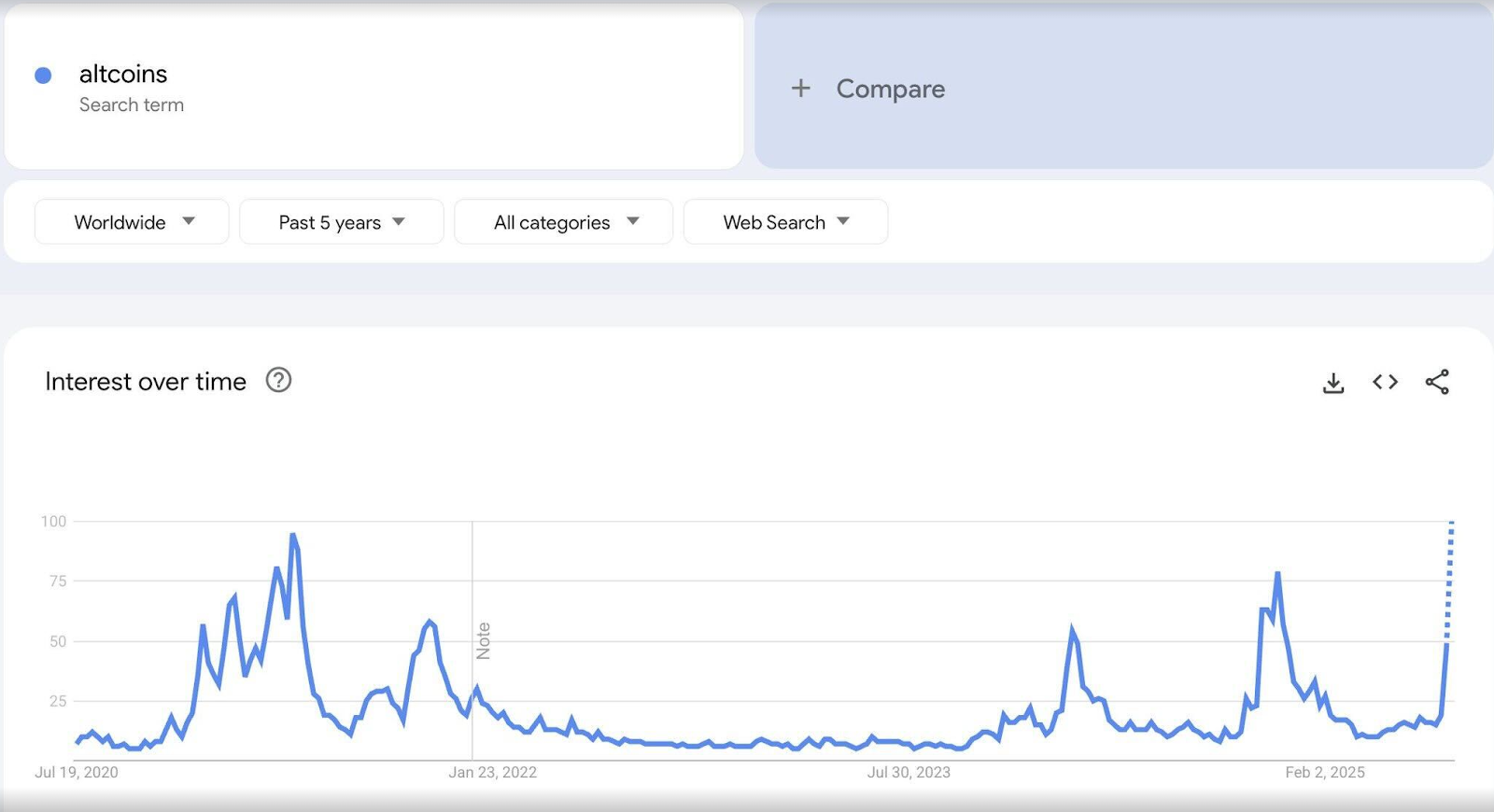The height and width of the screenshot is (812, 1494).
Task: Click the share chart icon
Action: (x=1437, y=382)
